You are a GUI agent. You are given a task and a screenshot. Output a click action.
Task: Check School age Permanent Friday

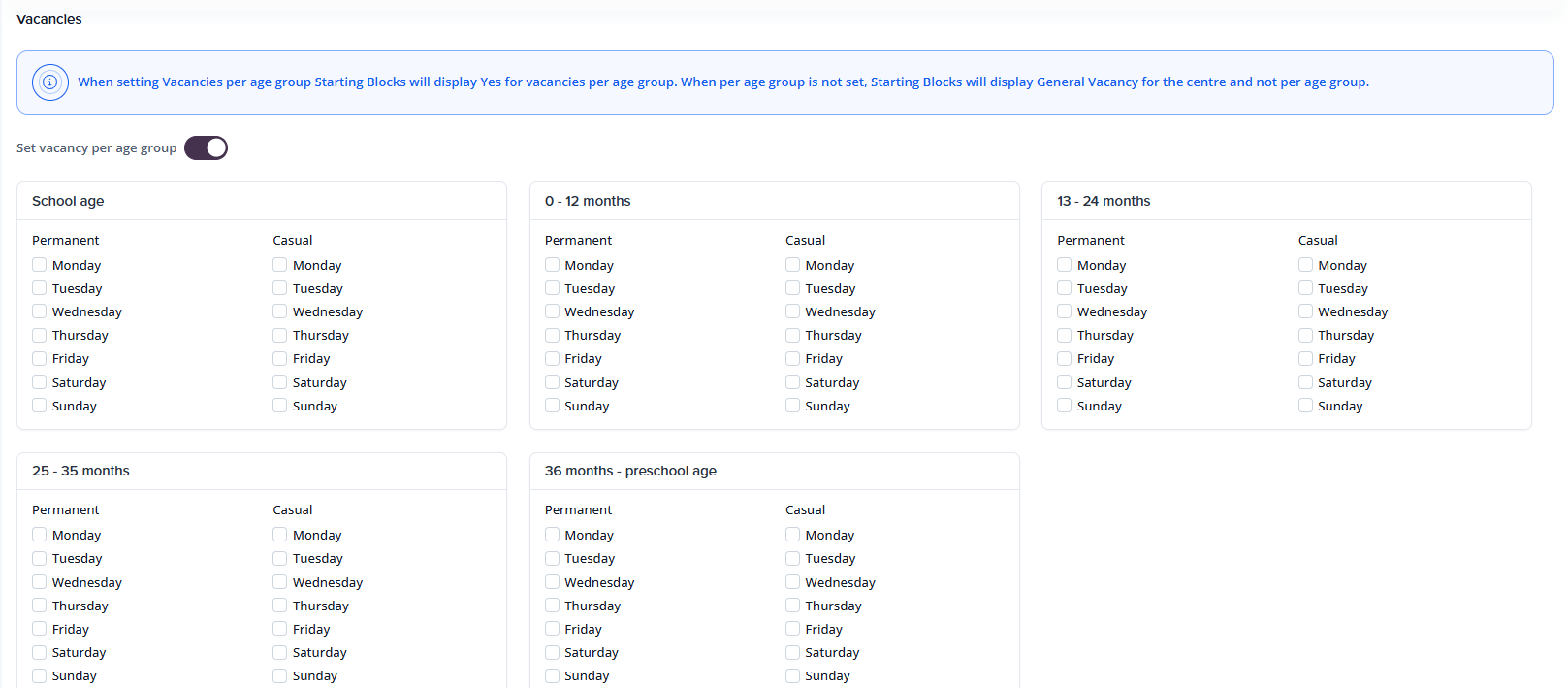(x=40, y=358)
